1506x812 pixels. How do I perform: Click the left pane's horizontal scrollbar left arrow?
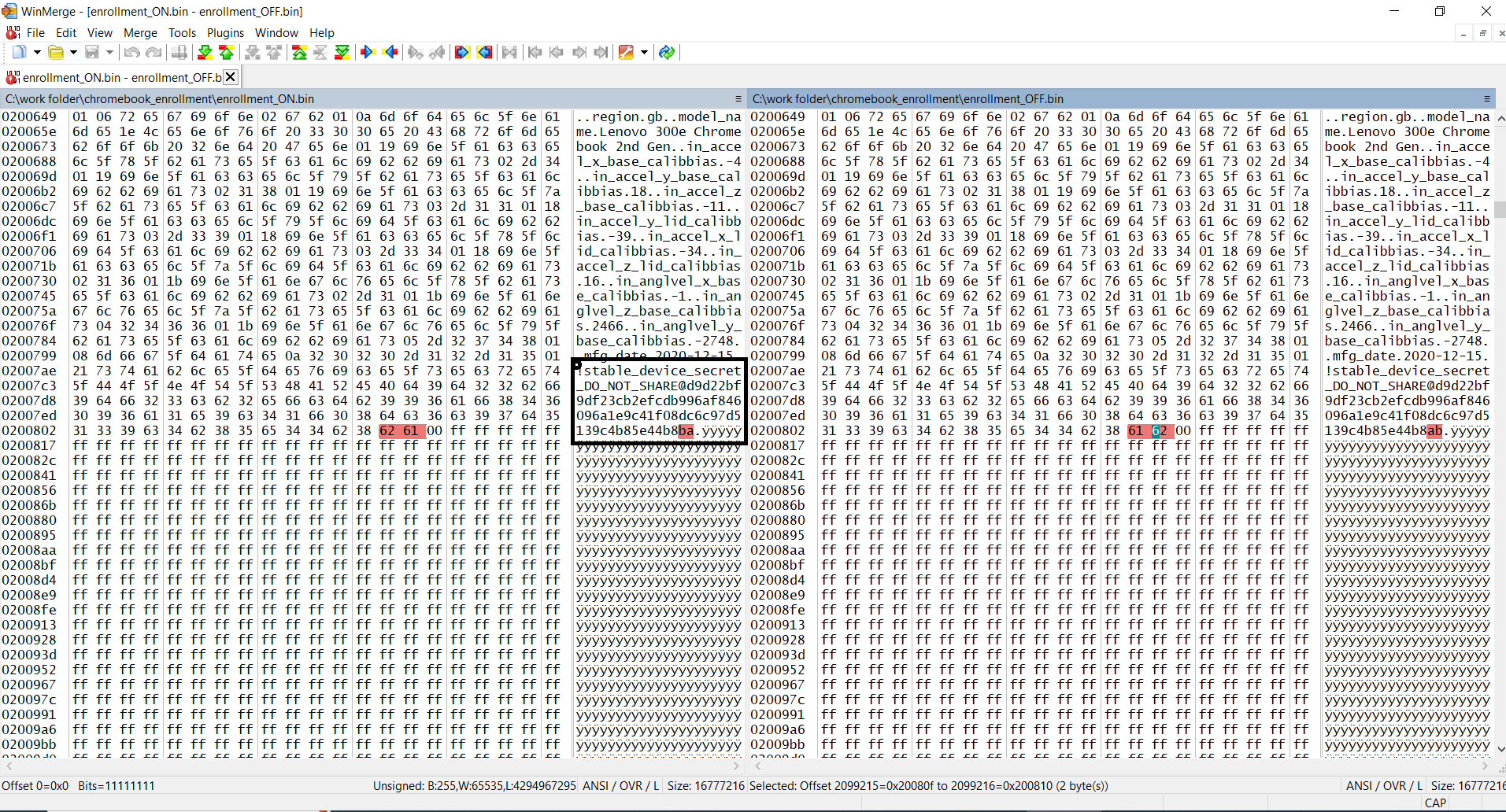pos(9,766)
